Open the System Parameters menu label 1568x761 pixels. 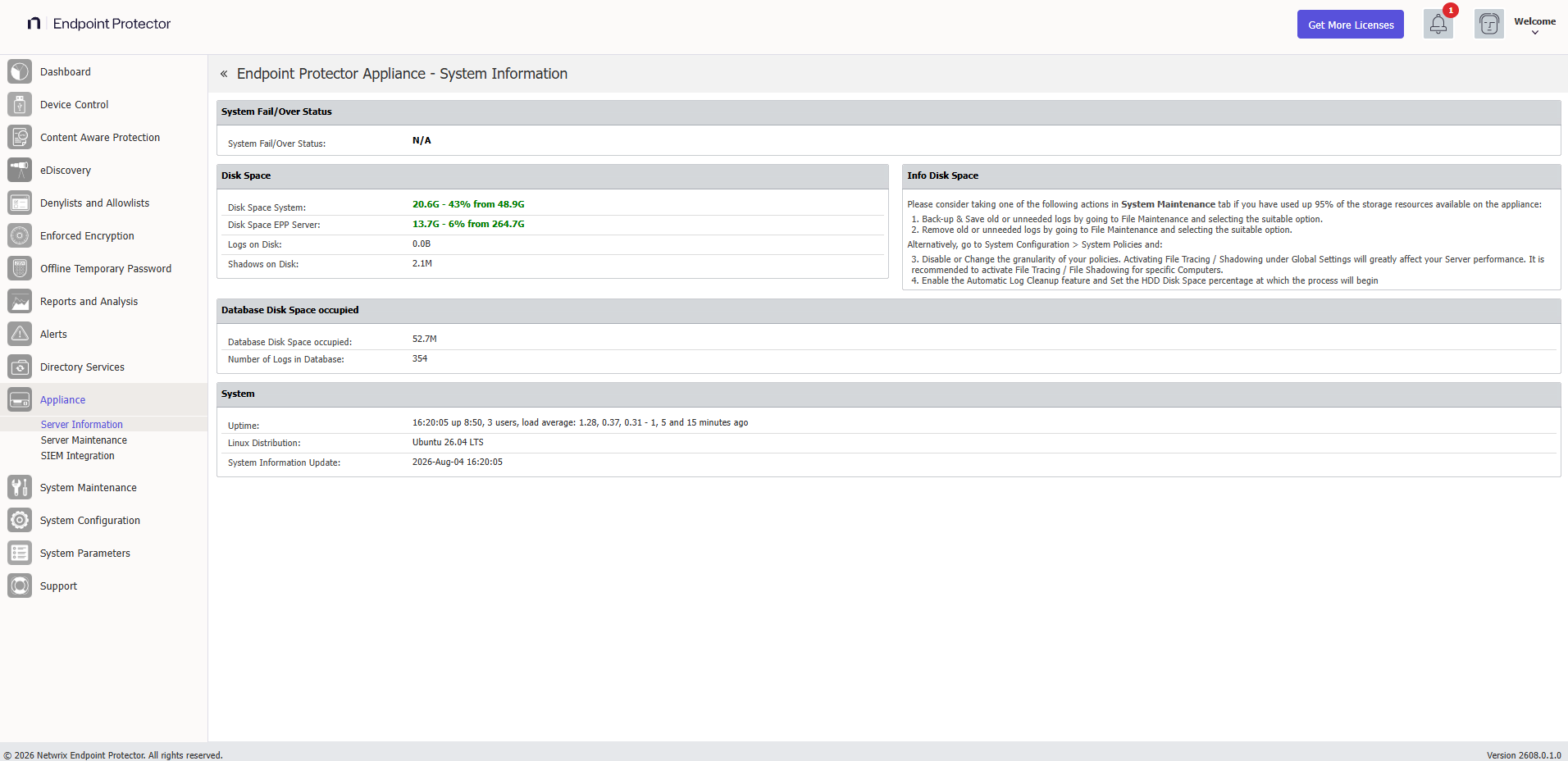pos(85,553)
